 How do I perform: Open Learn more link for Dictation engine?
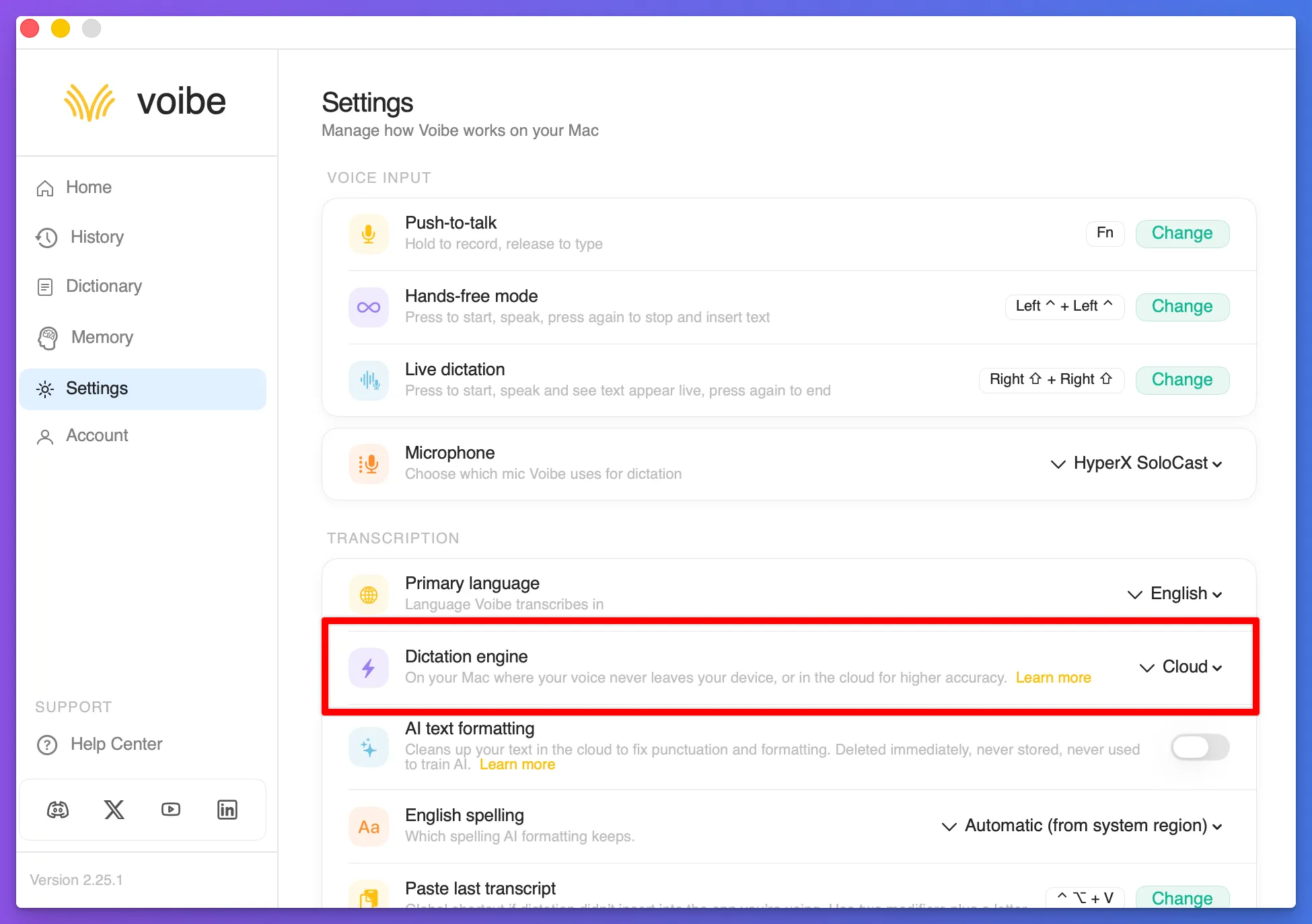pyautogui.click(x=1053, y=678)
